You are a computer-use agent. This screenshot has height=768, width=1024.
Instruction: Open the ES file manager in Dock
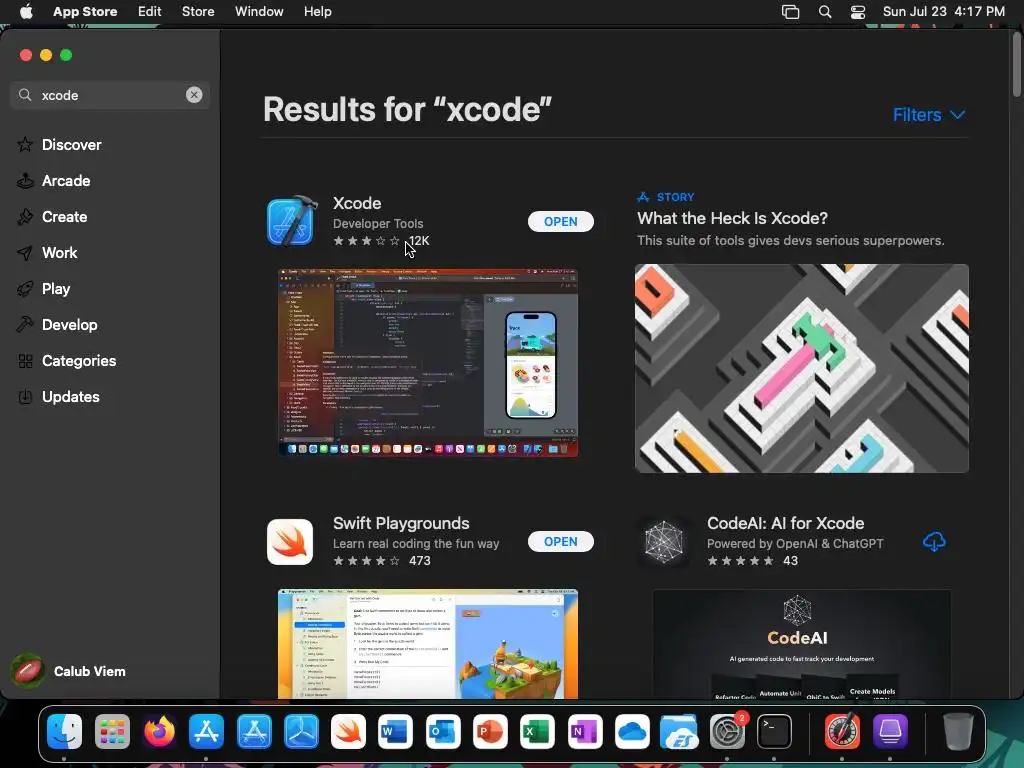coord(679,731)
